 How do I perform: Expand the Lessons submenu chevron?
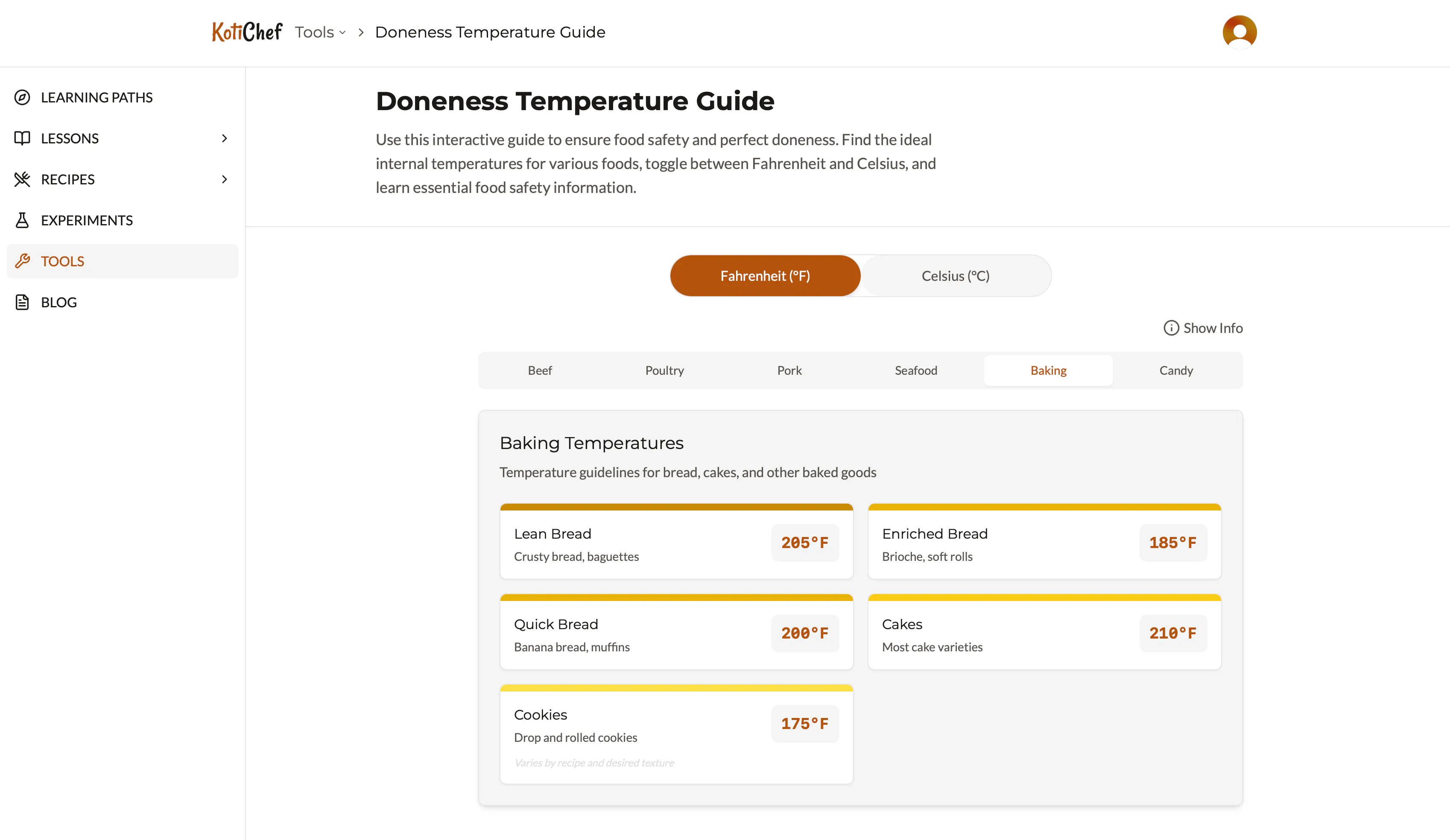[225, 138]
